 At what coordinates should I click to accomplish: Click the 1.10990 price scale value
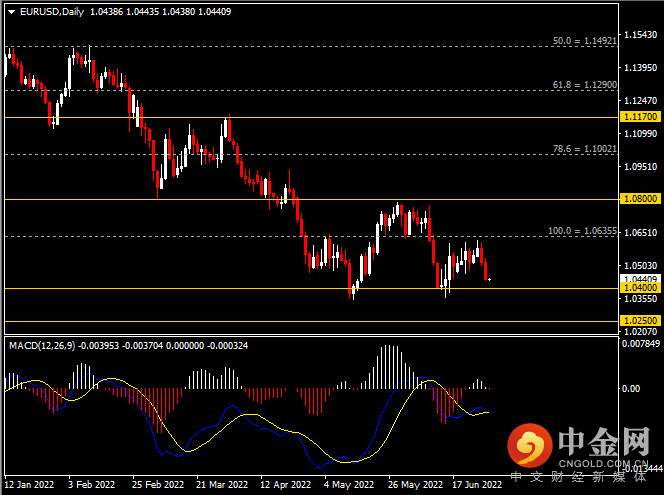[641, 133]
